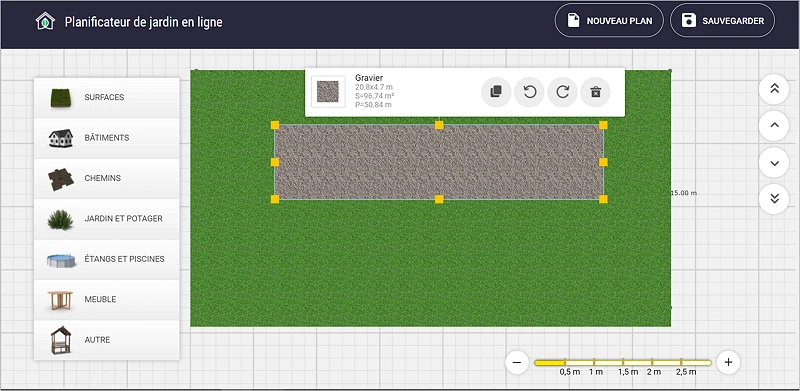Click the shrub icon for Jardin et potager

coord(60,219)
